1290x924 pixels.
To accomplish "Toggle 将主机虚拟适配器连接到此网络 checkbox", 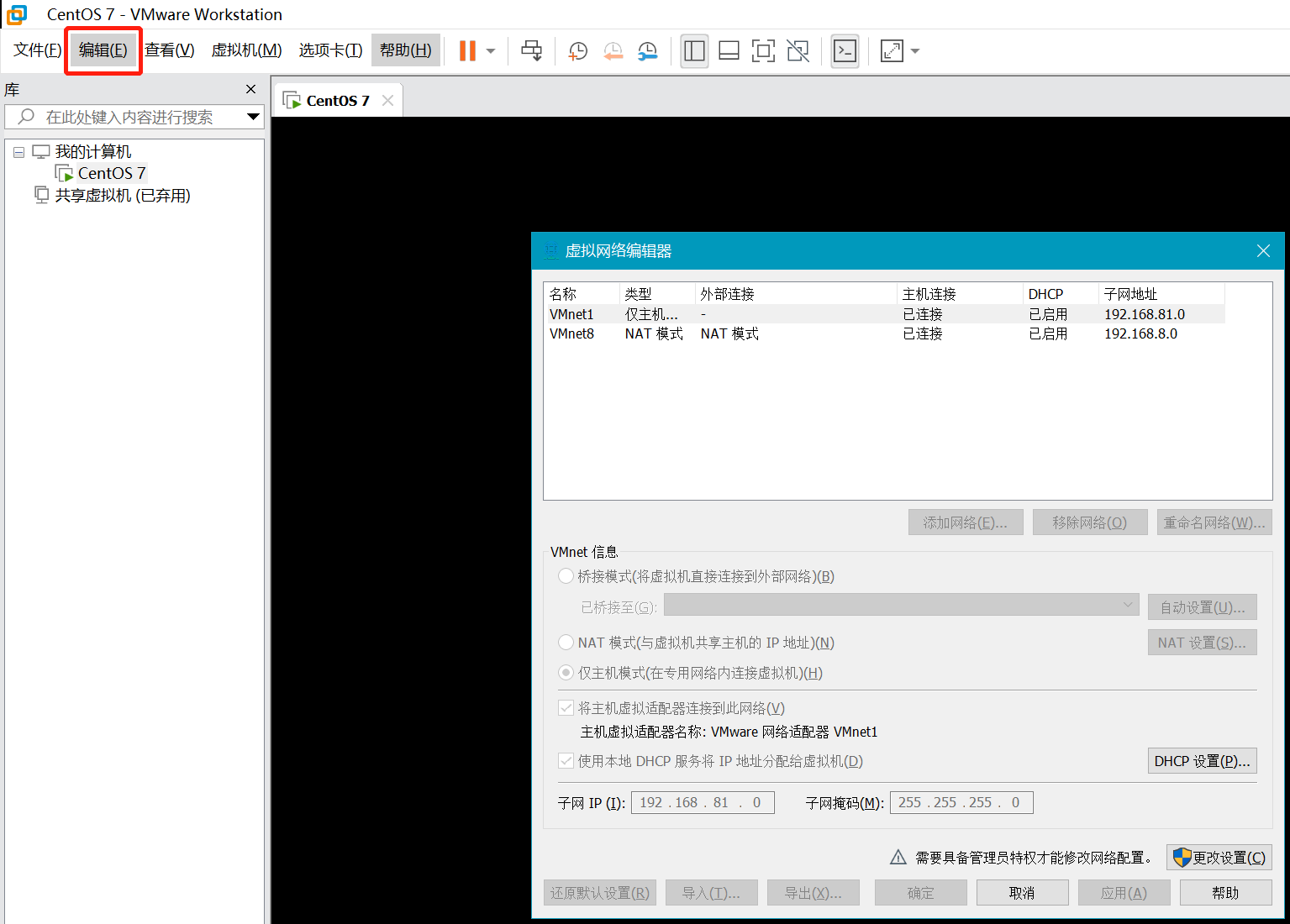I will pos(566,708).
